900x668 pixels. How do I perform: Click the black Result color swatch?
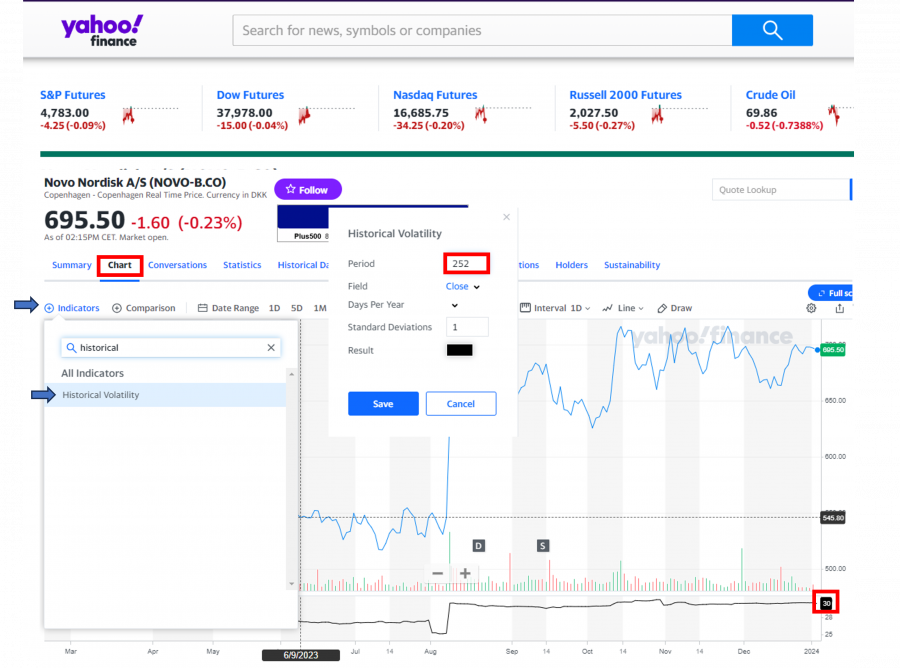pos(460,350)
